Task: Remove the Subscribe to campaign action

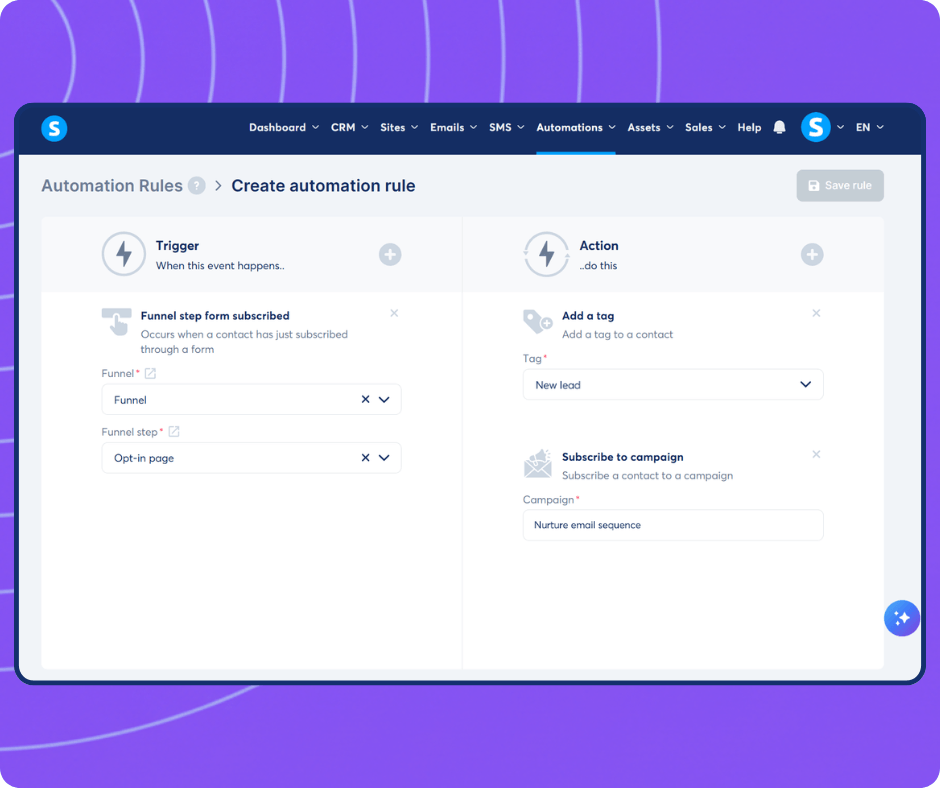Action: (x=816, y=454)
